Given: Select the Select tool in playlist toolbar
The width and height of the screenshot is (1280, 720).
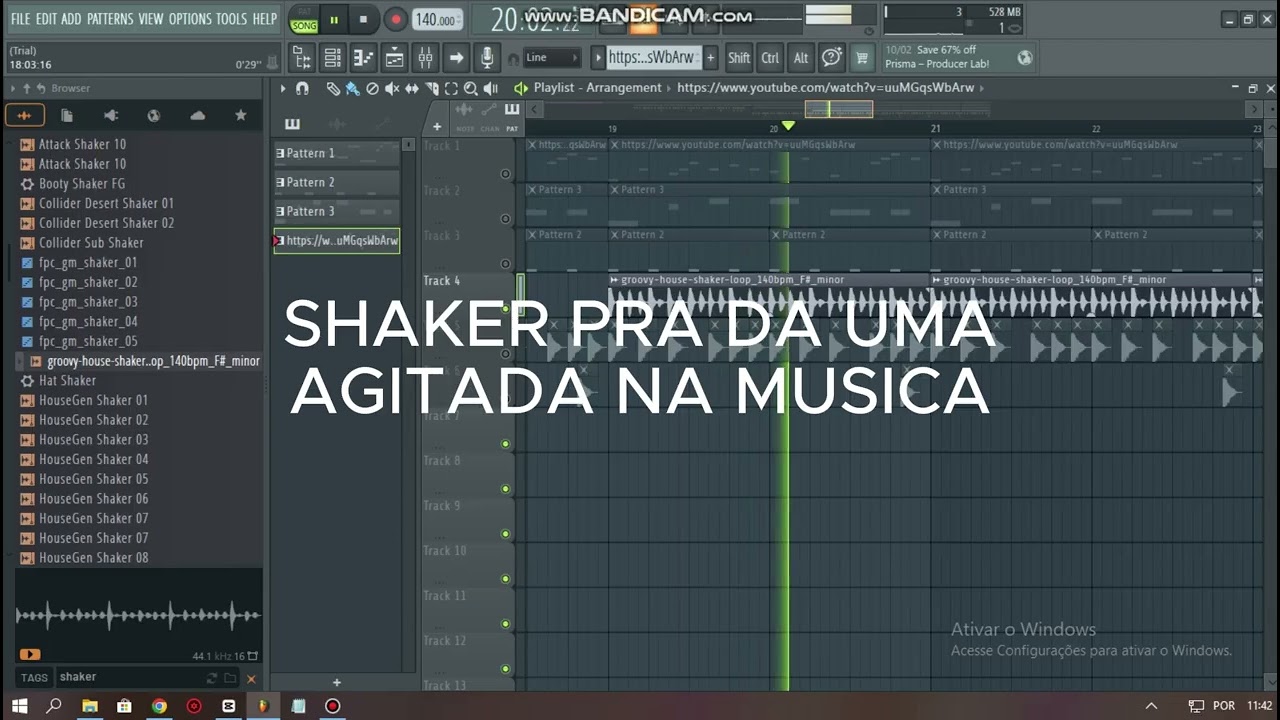Looking at the screenshot, I should [451, 88].
